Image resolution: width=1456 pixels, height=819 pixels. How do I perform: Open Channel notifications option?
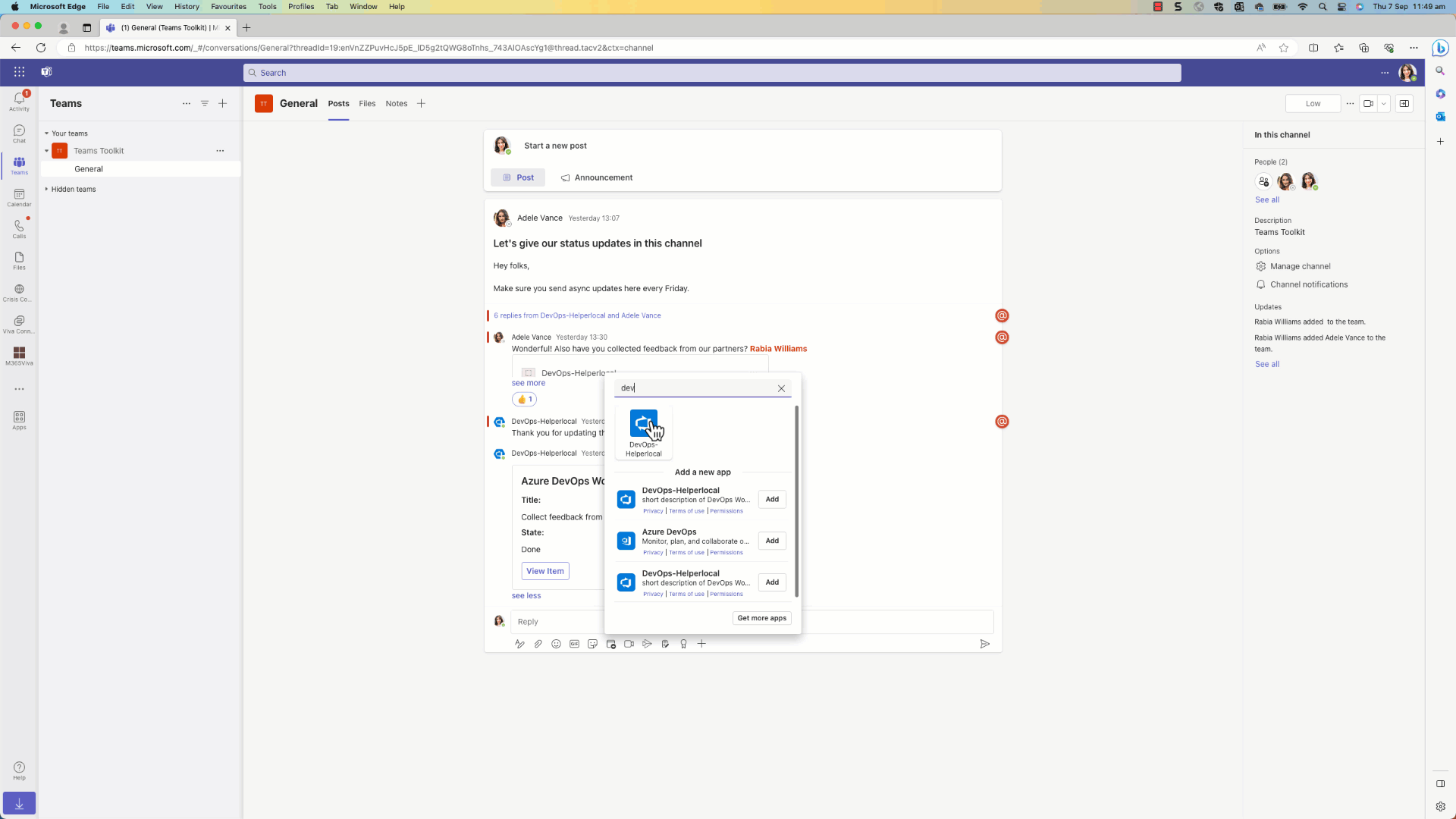coord(1301,284)
